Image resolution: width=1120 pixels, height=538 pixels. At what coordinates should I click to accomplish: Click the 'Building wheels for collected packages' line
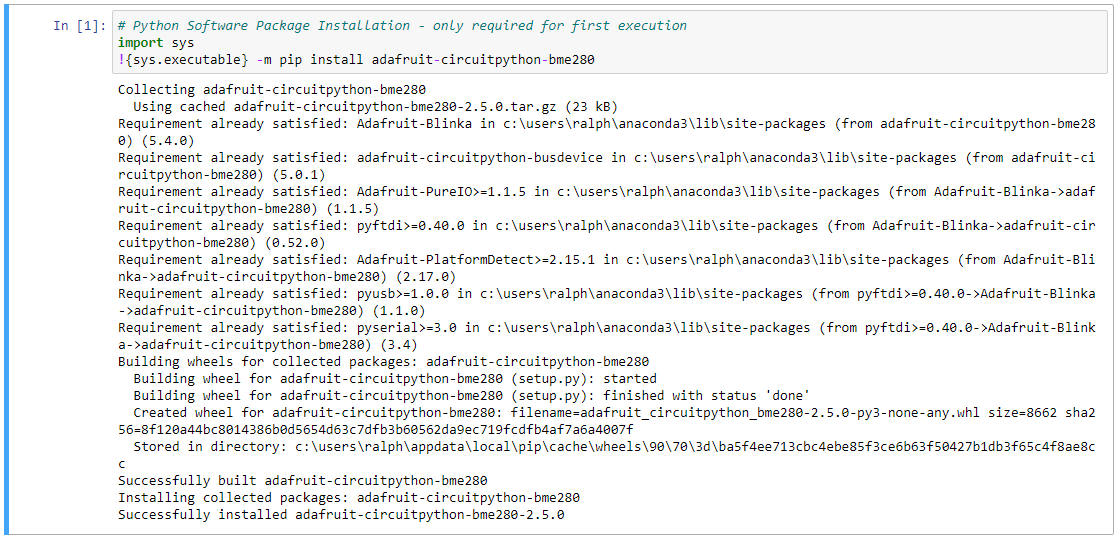click(x=383, y=362)
